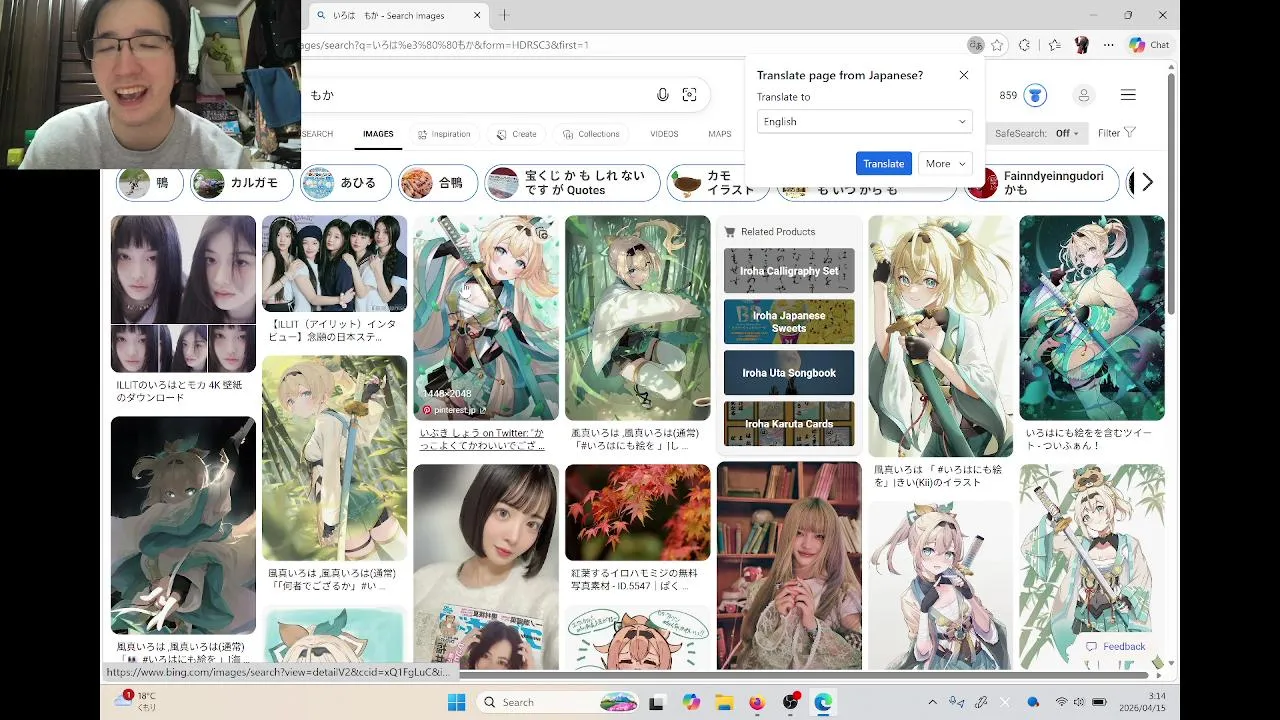Open the Windows Start menu
Image resolution: width=1280 pixels, height=720 pixels.
456,702
